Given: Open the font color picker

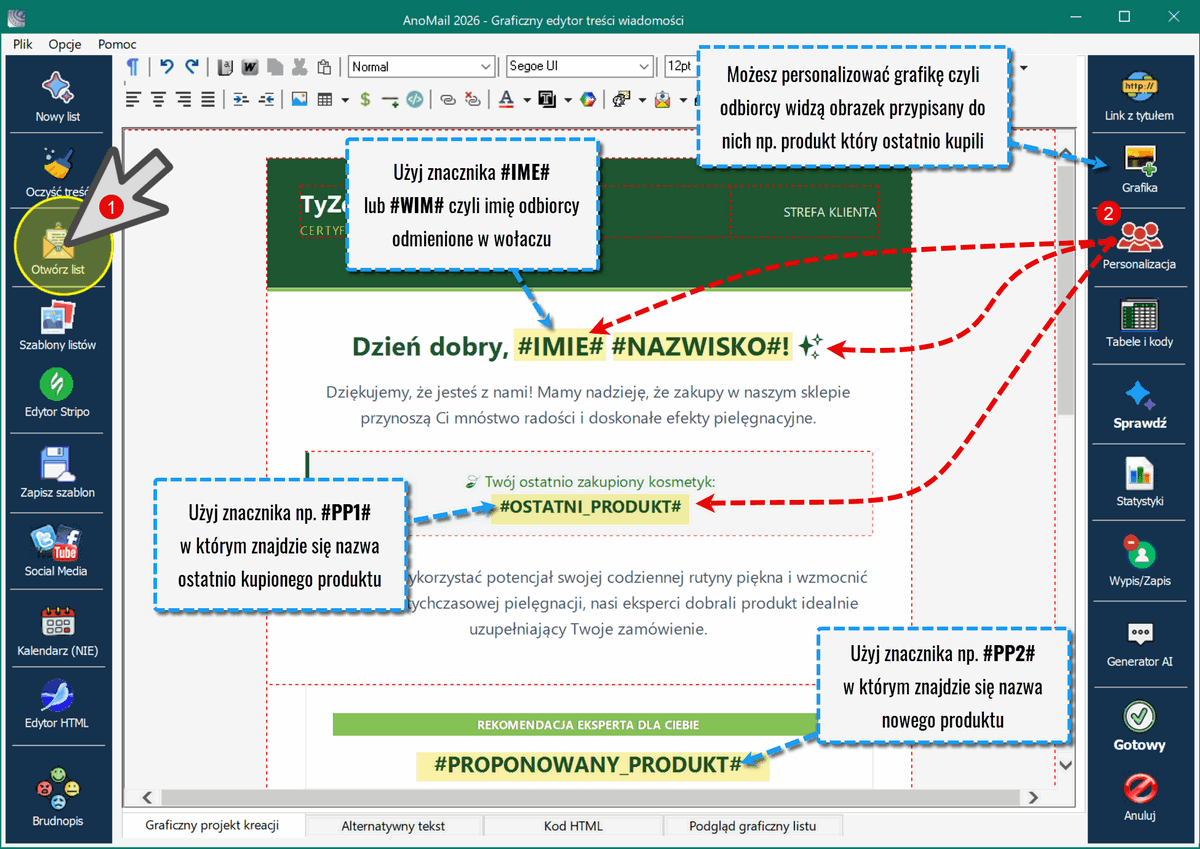Looking at the screenshot, I should [x=505, y=99].
